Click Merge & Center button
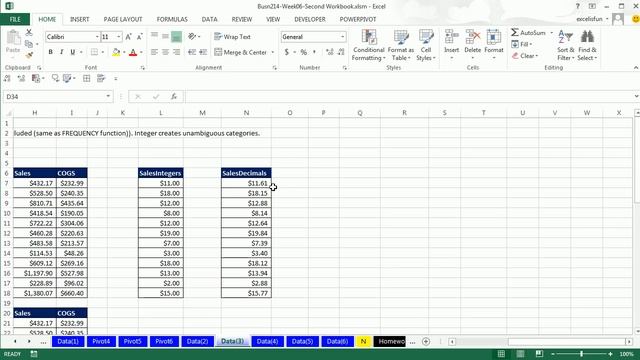640x360 pixels. [x=241, y=52]
